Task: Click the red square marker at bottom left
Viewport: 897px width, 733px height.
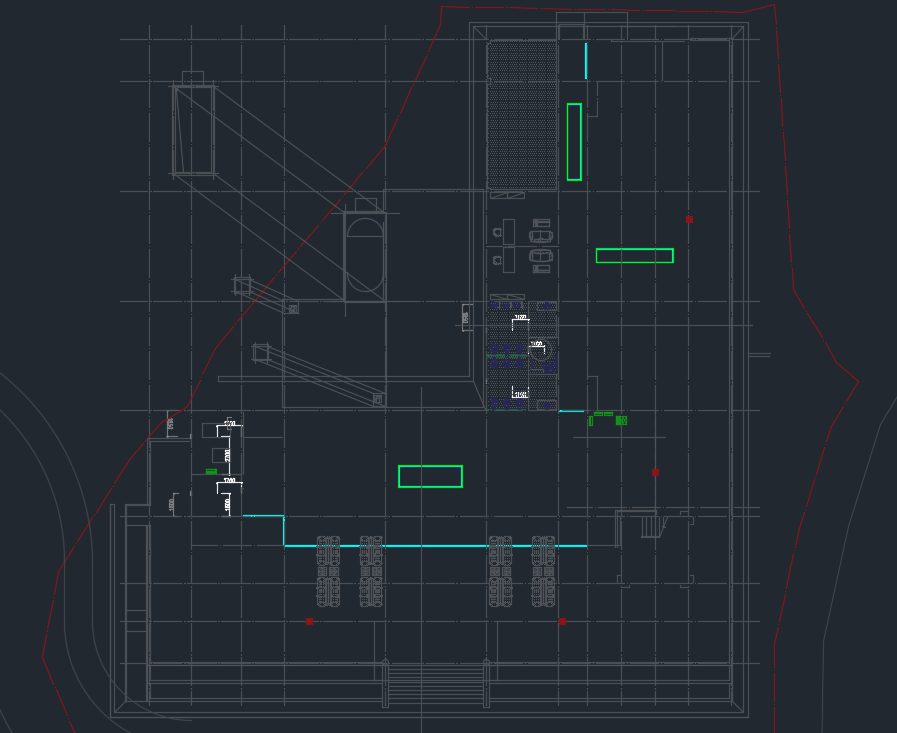Action: point(309,622)
